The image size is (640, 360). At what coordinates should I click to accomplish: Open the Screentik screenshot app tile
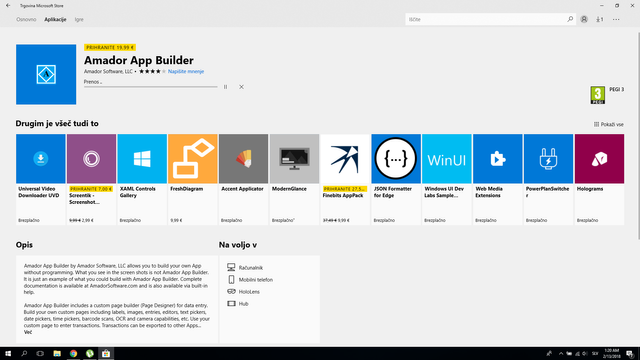(91, 179)
